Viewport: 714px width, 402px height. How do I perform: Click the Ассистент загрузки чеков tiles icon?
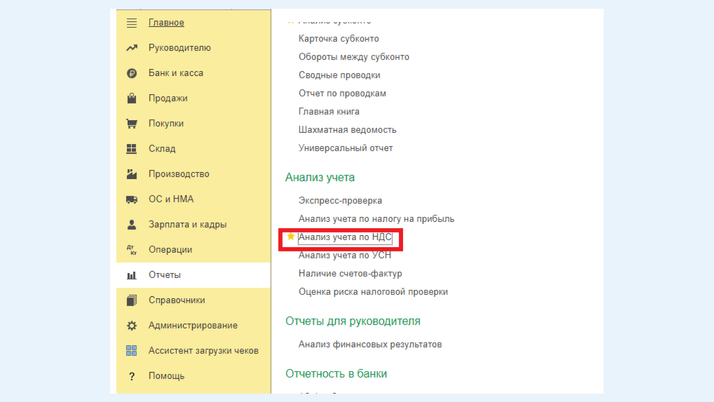(132, 351)
